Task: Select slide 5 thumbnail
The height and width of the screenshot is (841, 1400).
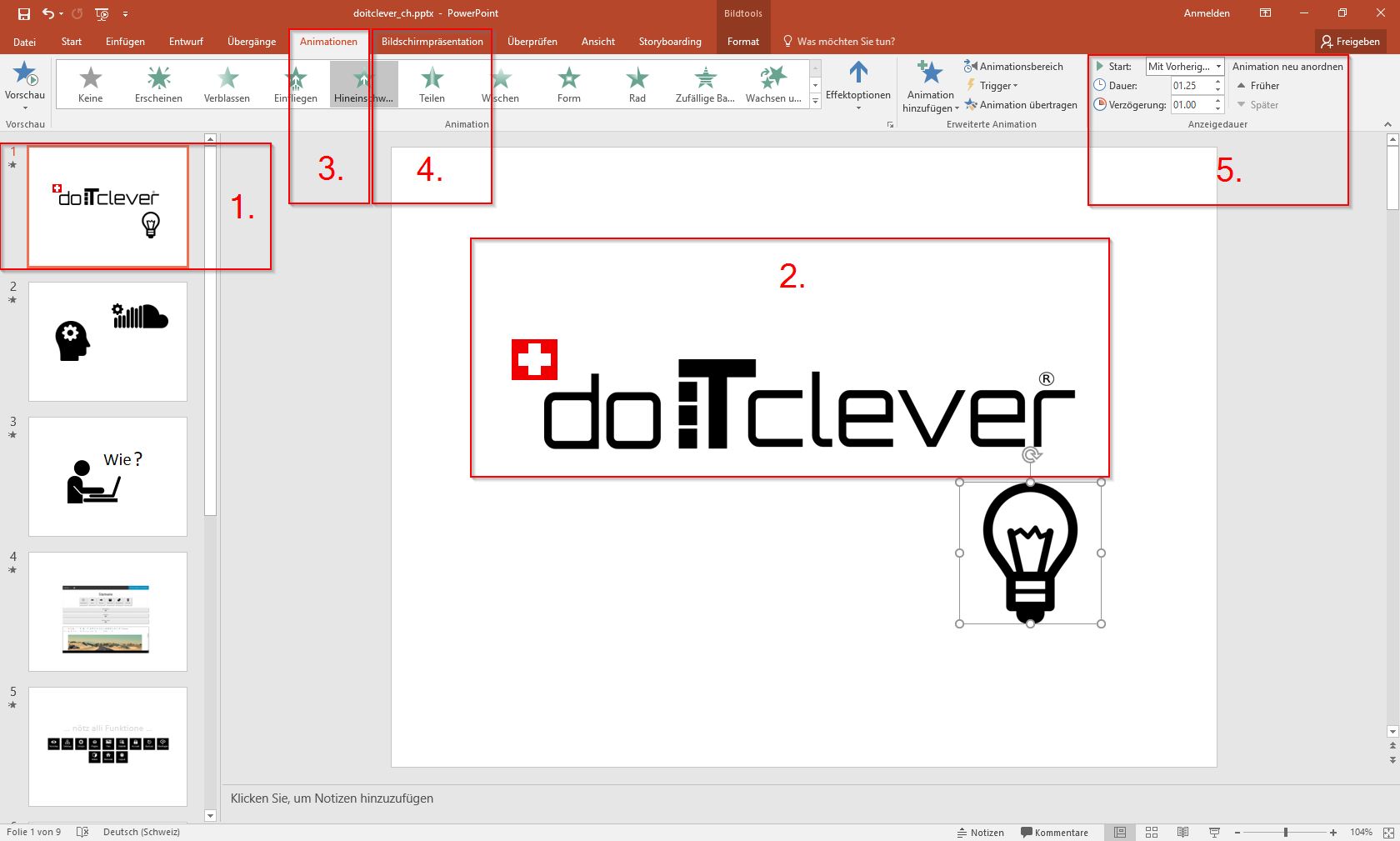Action: pyautogui.click(x=107, y=747)
